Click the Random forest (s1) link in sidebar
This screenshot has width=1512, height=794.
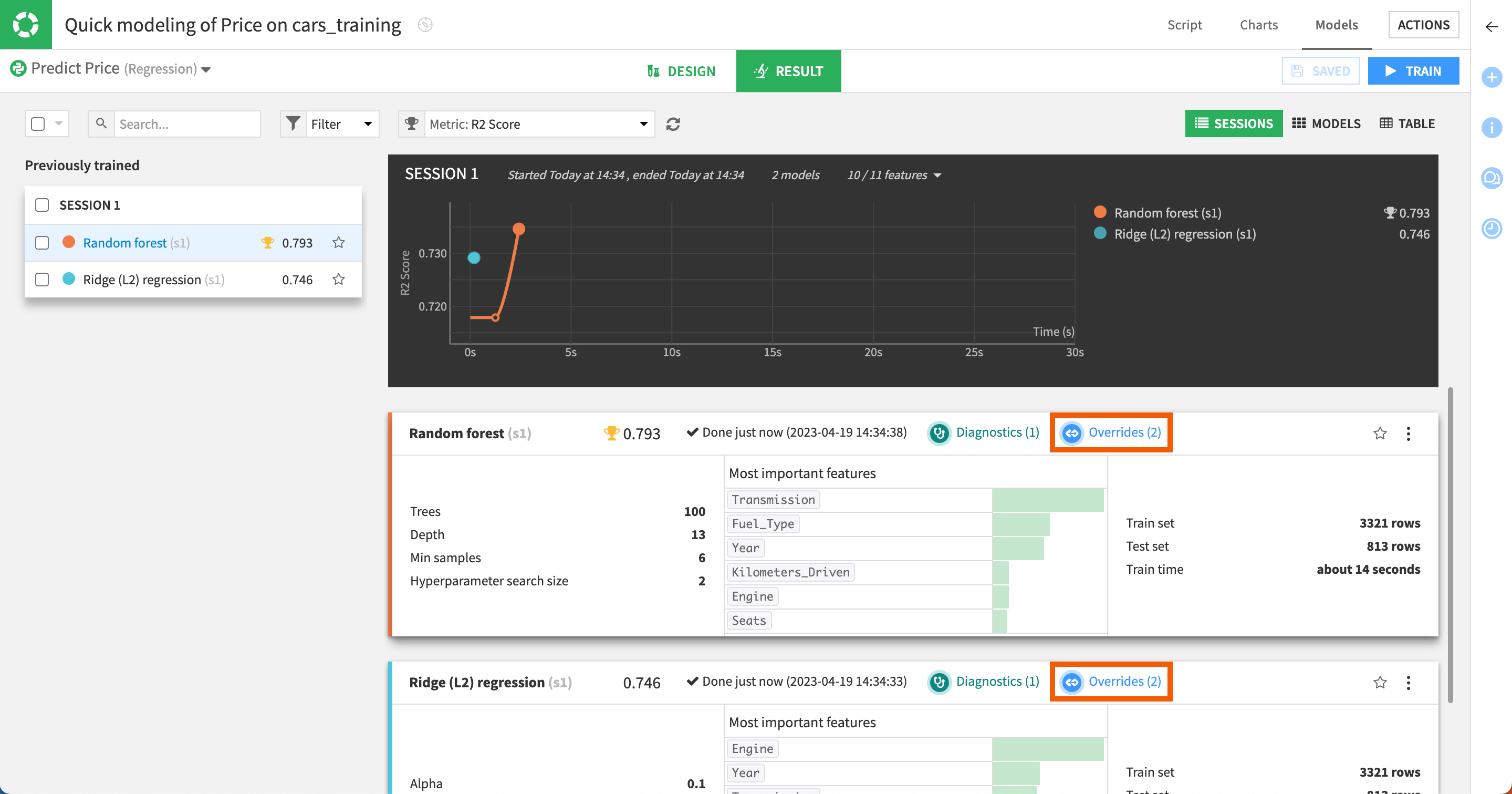136,242
